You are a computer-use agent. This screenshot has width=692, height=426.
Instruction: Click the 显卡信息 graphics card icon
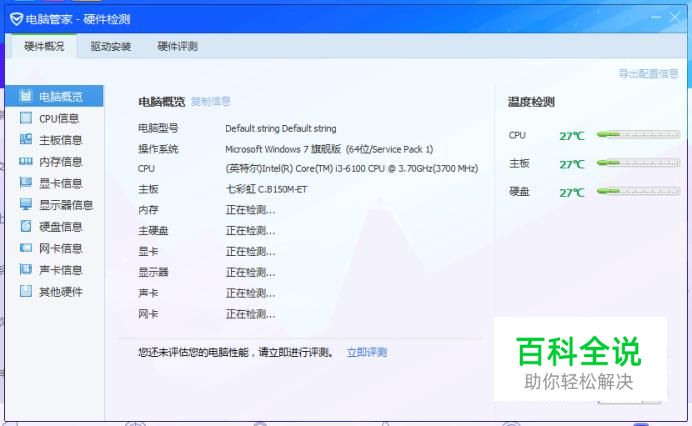[26, 183]
